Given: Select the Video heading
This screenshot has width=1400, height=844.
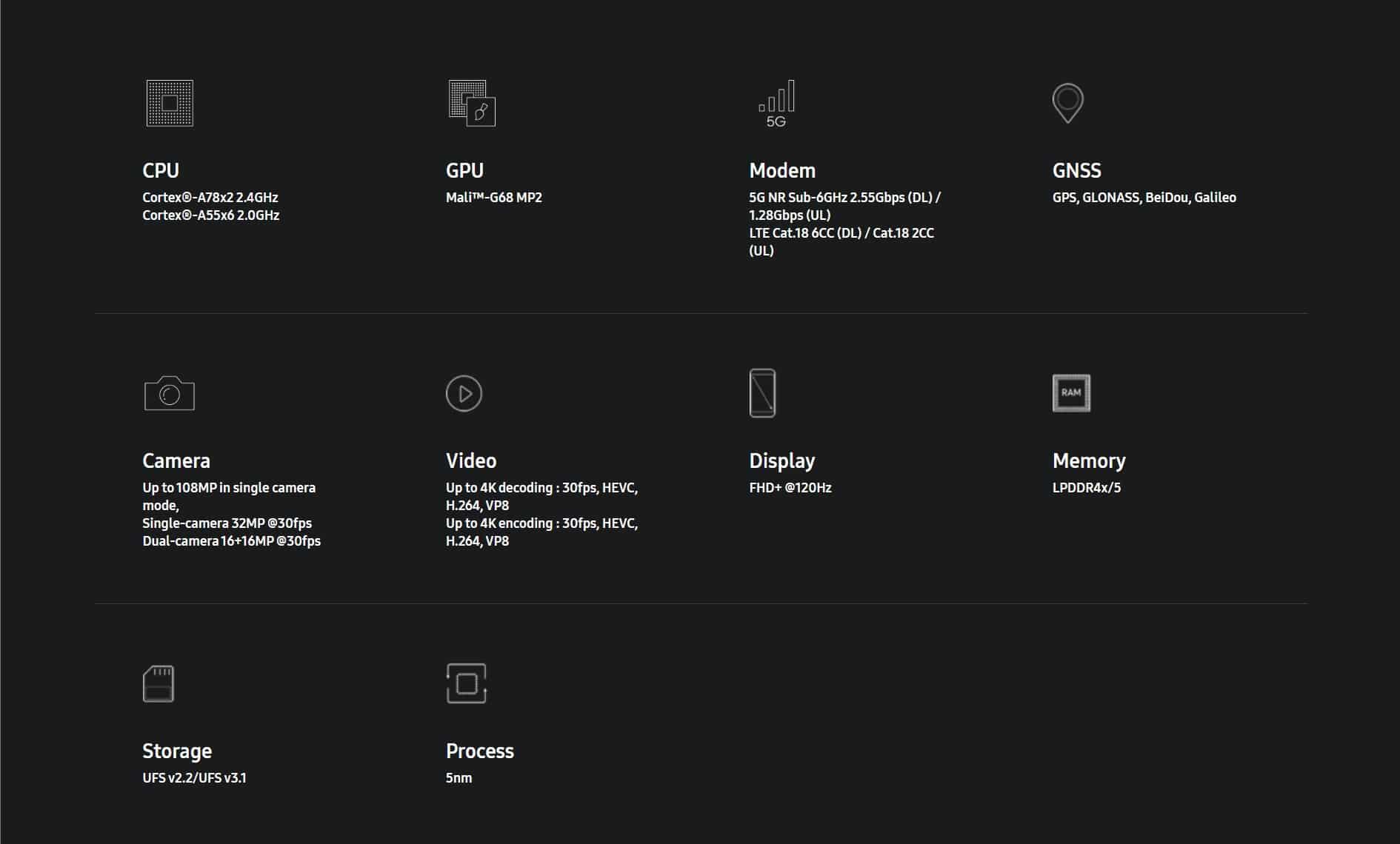Looking at the screenshot, I should click(471, 460).
